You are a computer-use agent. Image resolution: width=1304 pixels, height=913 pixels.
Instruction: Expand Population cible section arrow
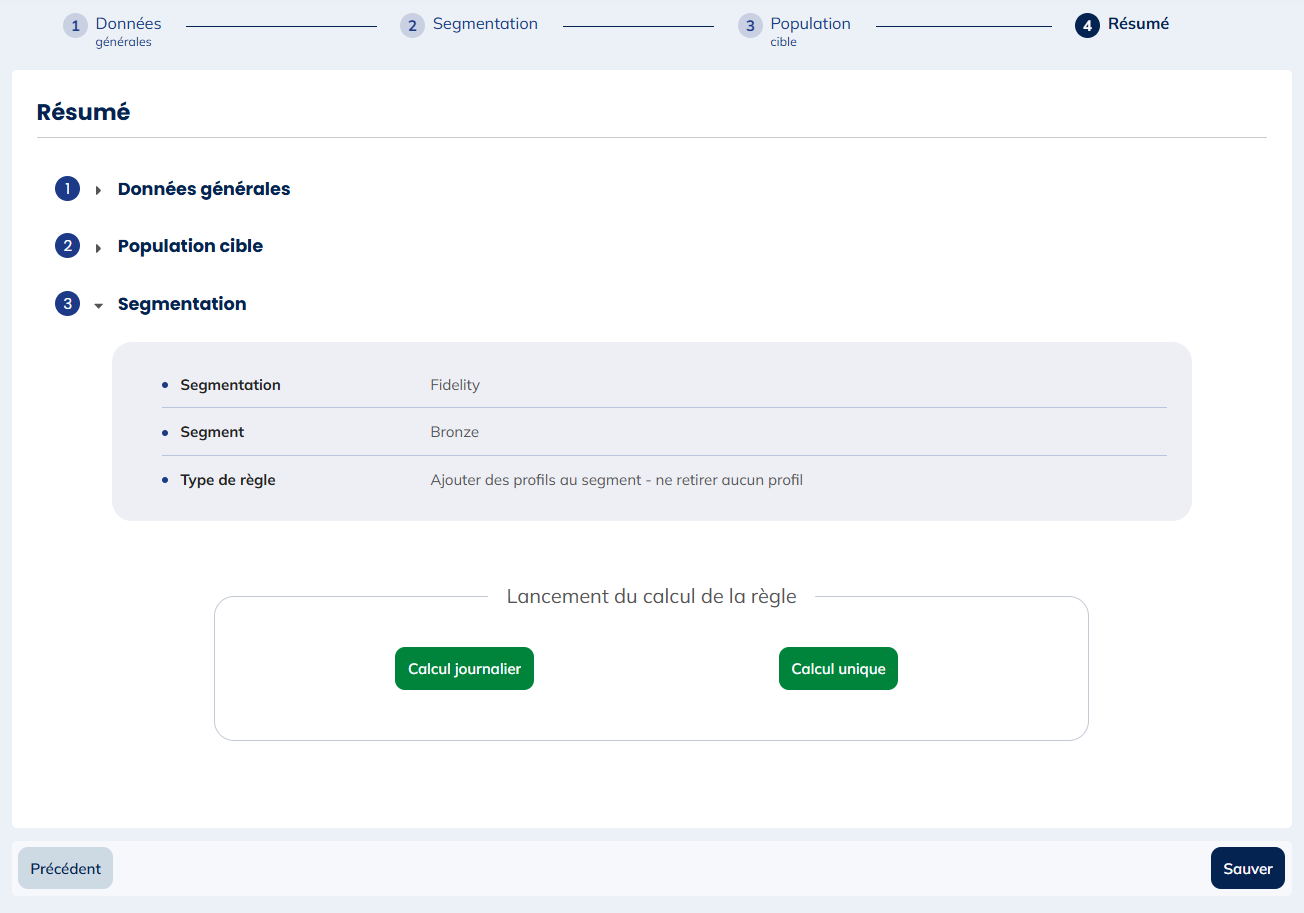coord(98,247)
